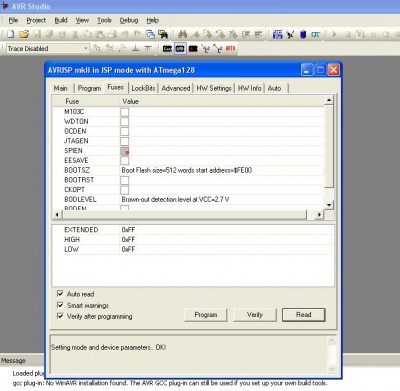Disable the Smart warnings checkbox

coord(60,305)
